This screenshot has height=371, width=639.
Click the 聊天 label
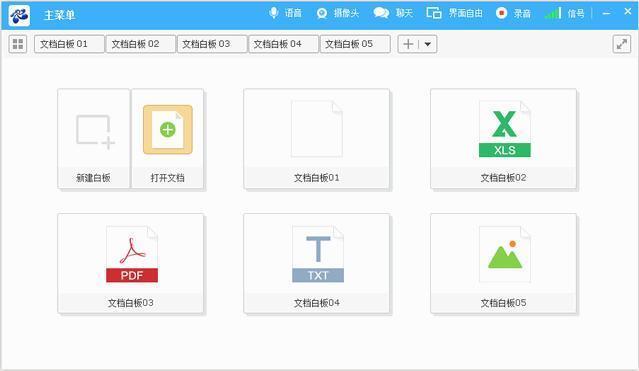[x=404, y=13]
